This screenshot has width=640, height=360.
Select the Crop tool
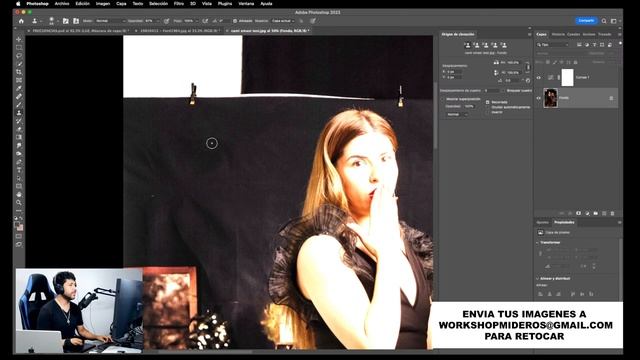(x=19, y=72)
